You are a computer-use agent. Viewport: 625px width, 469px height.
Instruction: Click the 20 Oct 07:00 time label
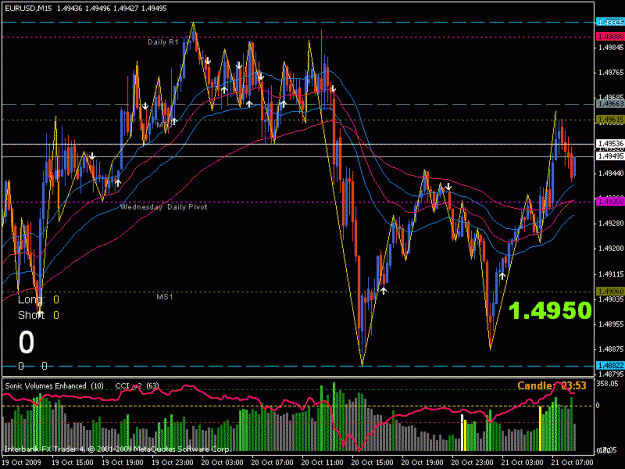coord(273,463)
